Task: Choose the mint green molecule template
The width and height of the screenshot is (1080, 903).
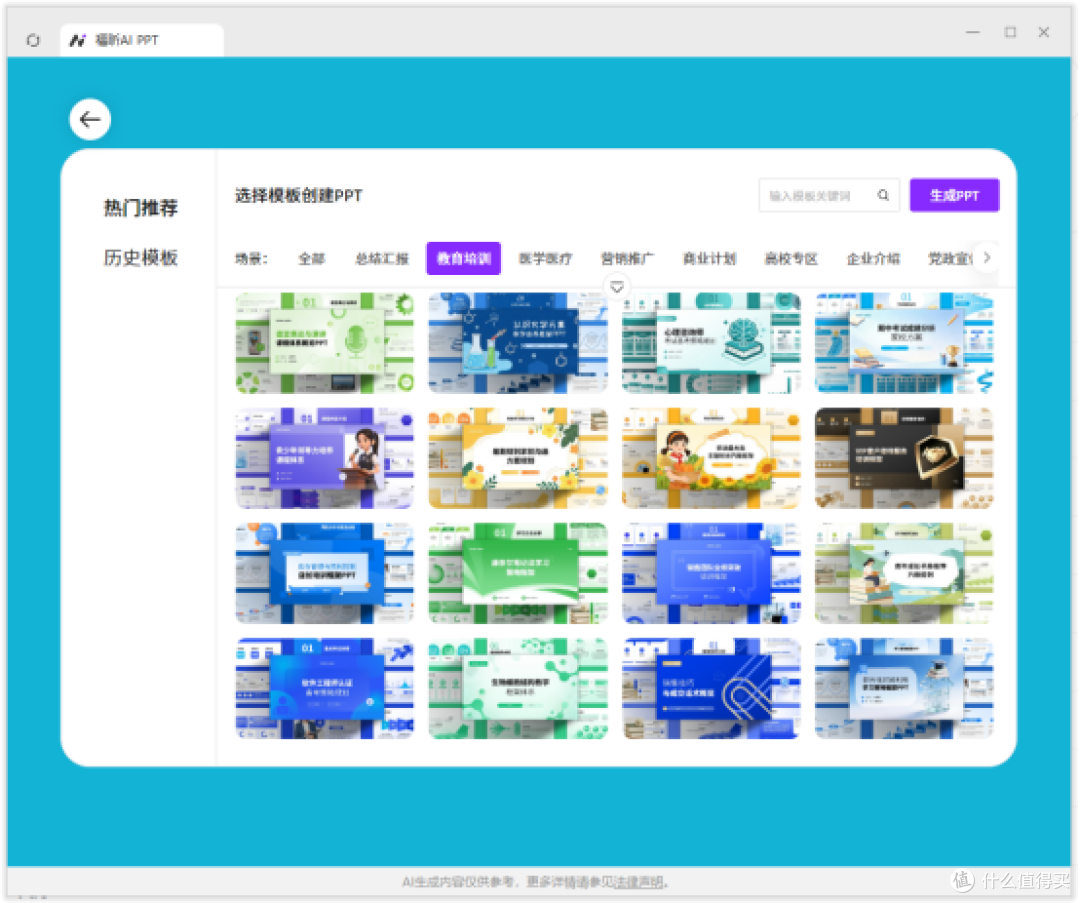Action: (x=518, y=688)
